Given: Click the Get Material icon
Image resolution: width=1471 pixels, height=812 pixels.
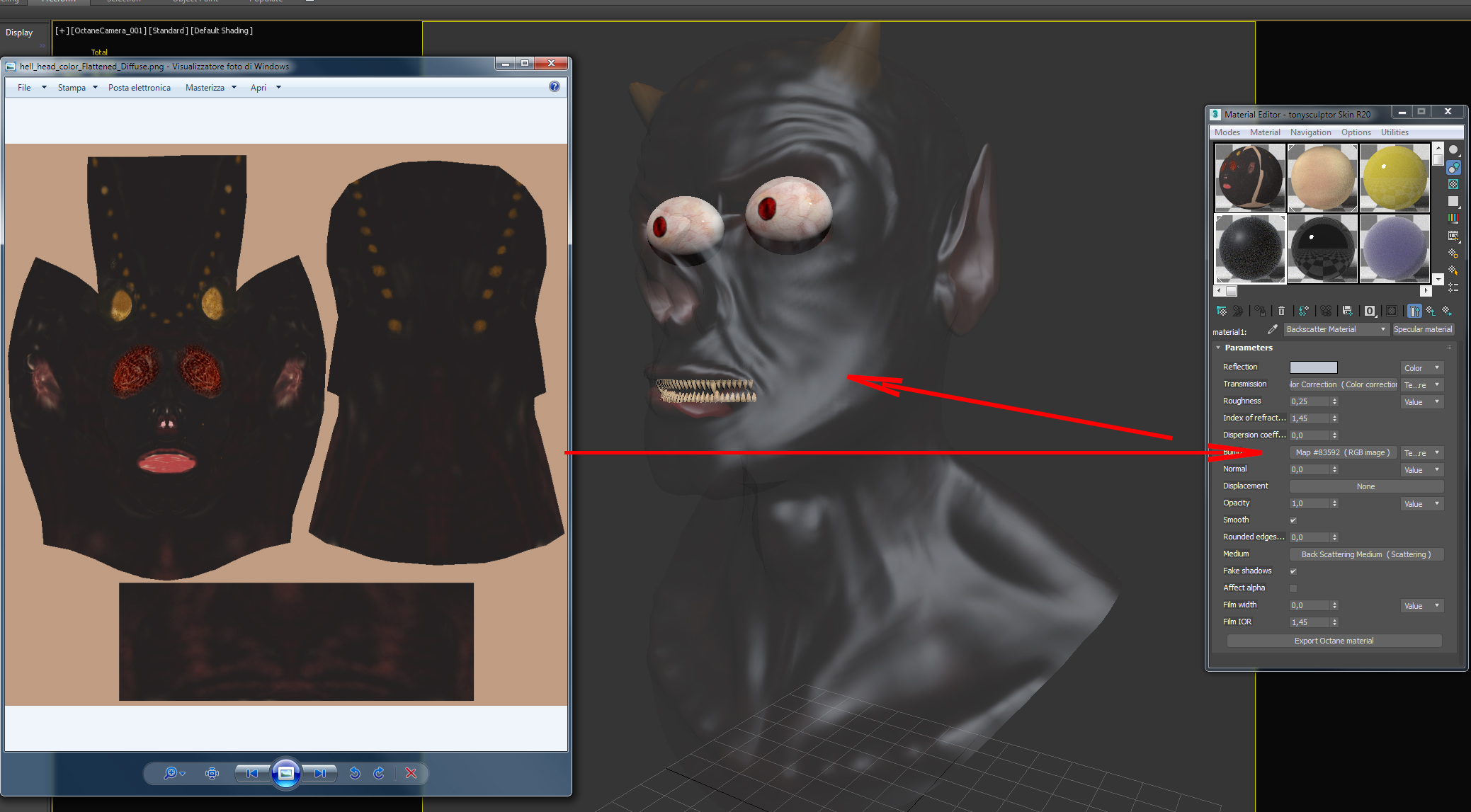Looking at the screenshot, I should click(x=1222, y=311).
